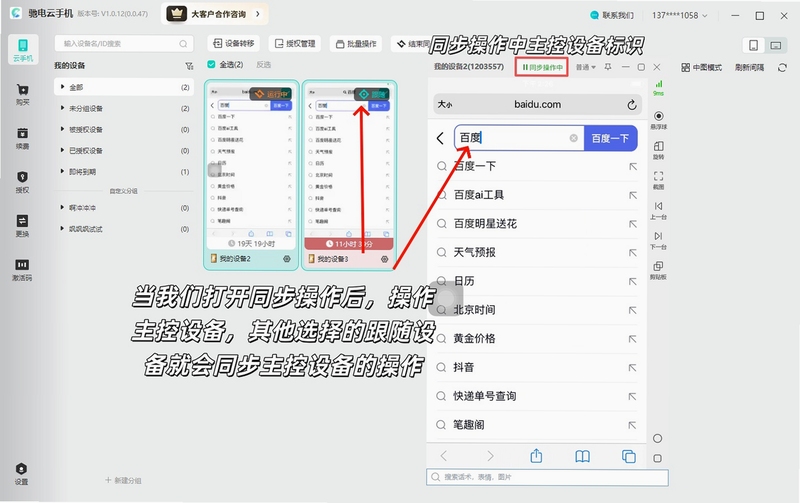
Task: Clear the 百度 search text with the x icon
Action: tap(573, 138)
